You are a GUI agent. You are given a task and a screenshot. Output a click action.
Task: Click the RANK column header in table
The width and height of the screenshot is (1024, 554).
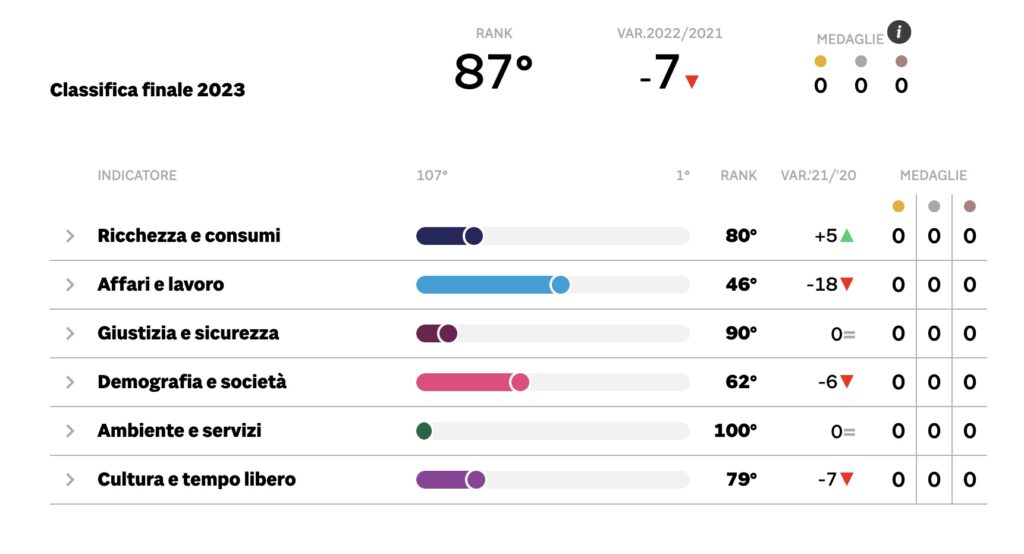739,175
